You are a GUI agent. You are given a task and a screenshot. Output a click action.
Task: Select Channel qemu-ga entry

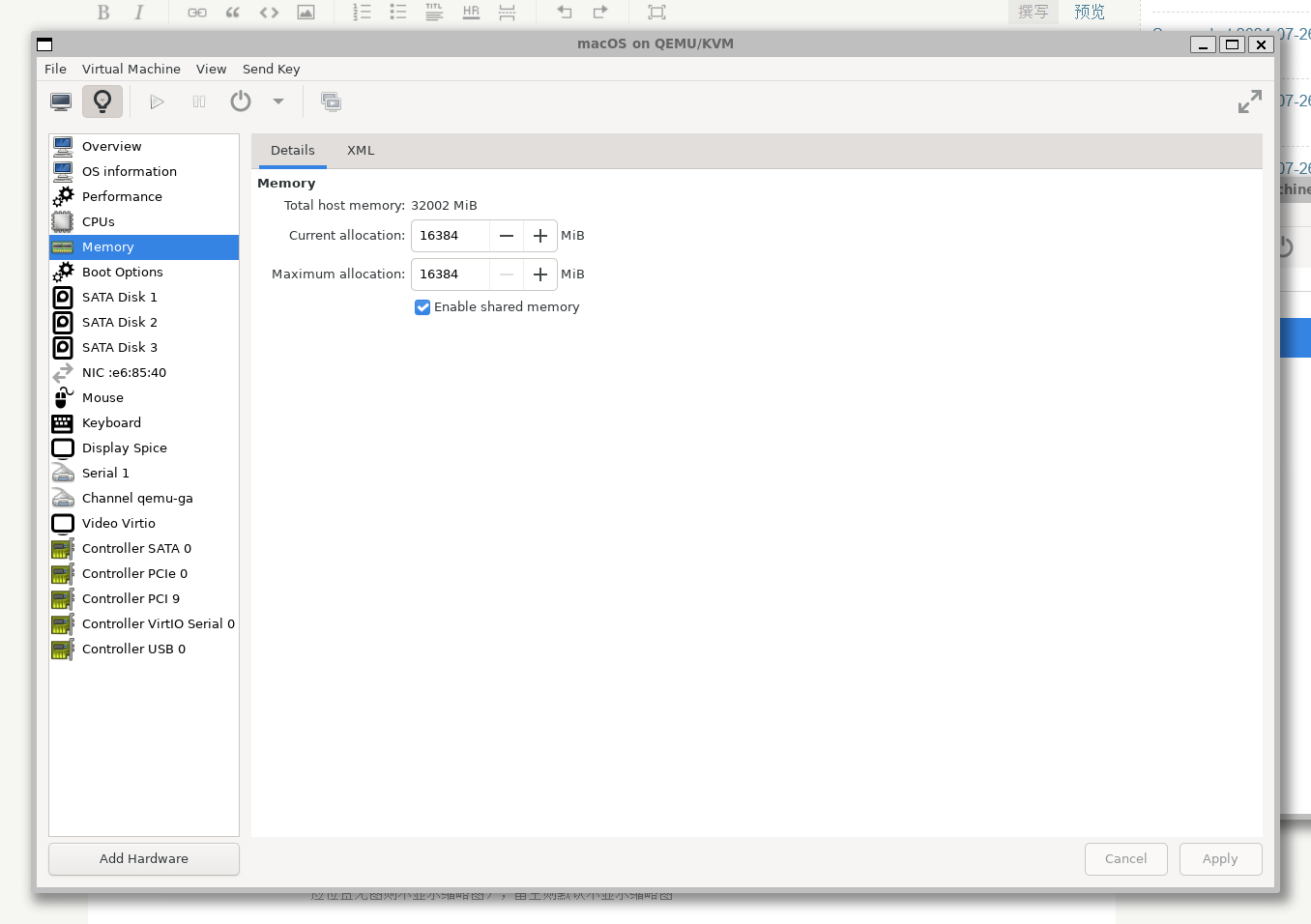pyautogui.click(x=144, y=499)
